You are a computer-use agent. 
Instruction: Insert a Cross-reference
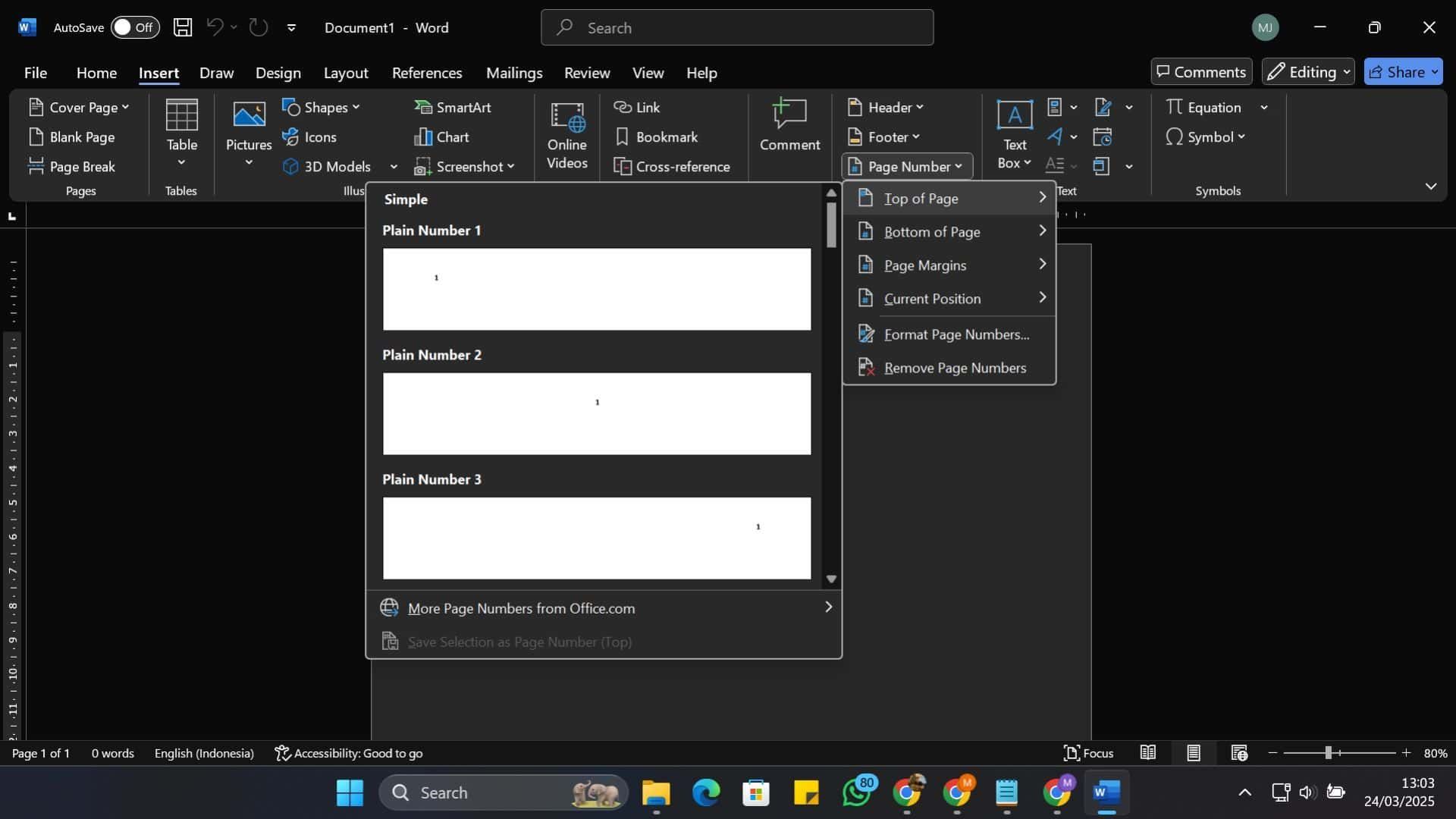(x=672, y=166)
